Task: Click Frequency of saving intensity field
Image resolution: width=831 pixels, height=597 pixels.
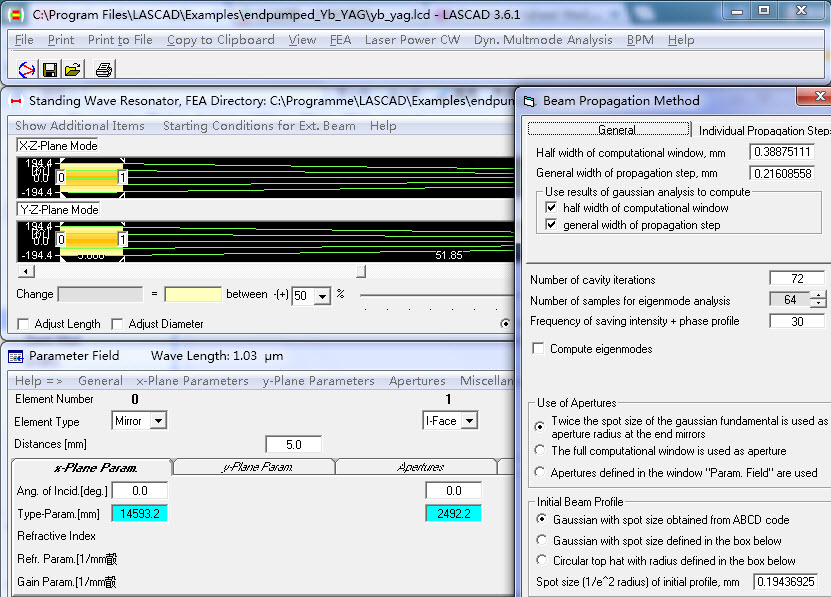Action: (x=797, y=321)
